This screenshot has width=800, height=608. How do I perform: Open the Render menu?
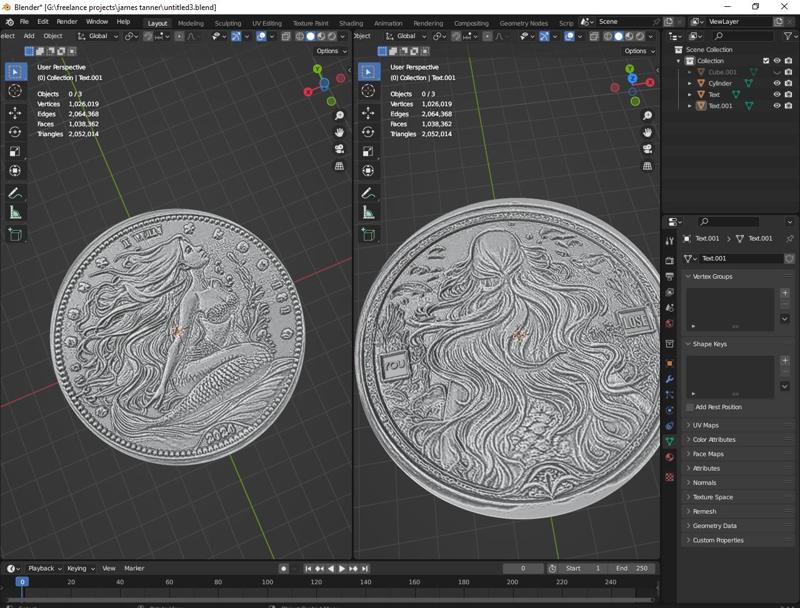click(67, 21)
